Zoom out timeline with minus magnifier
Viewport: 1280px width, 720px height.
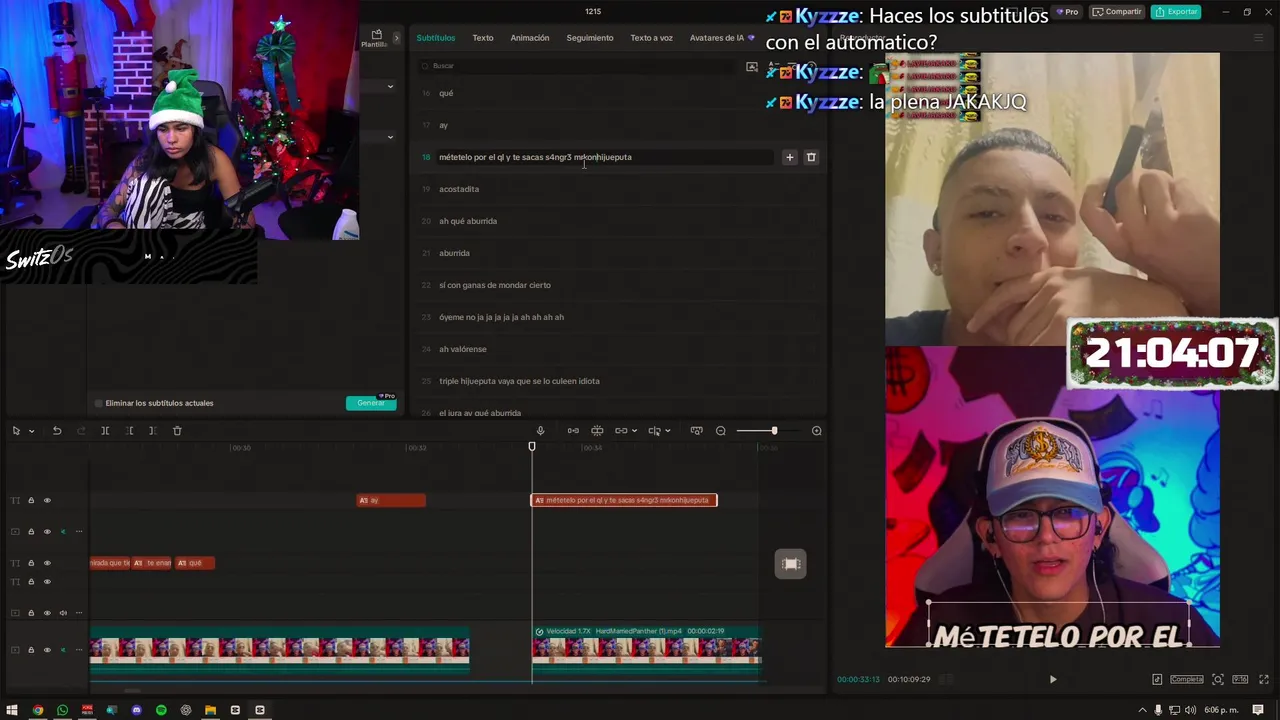(x=721, y=431)
